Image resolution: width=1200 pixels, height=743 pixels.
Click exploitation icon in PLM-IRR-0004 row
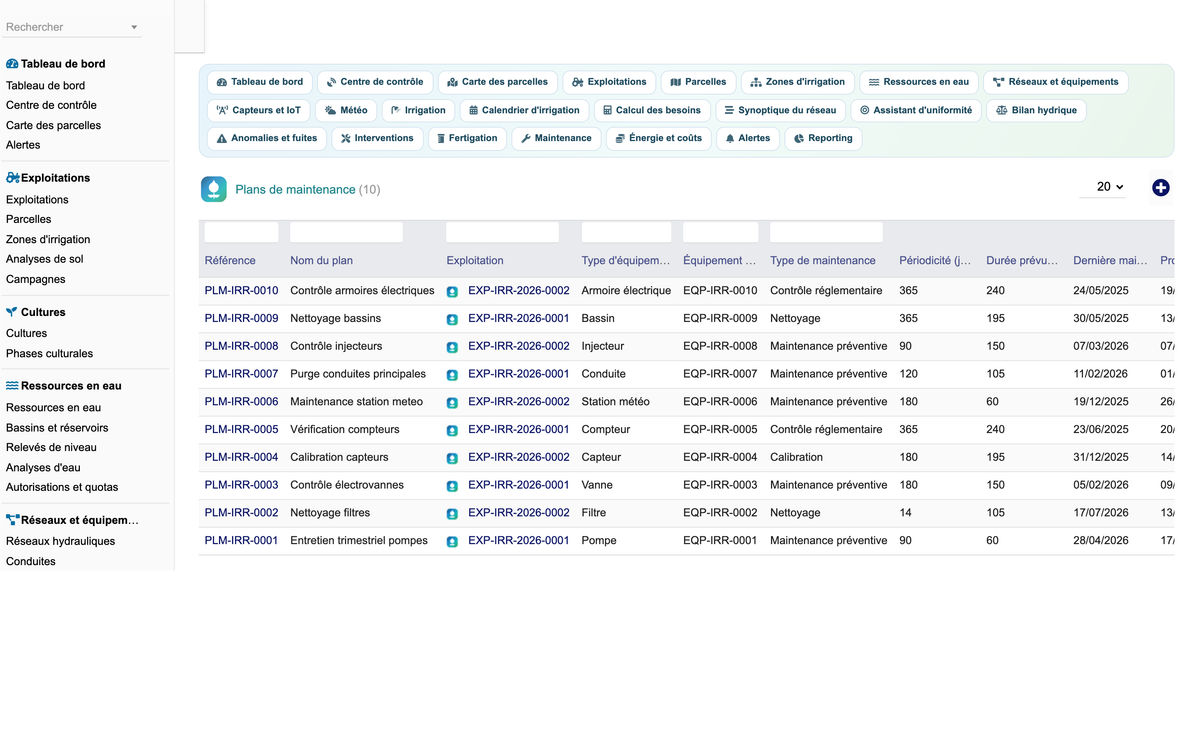click(x=452, y=458)
